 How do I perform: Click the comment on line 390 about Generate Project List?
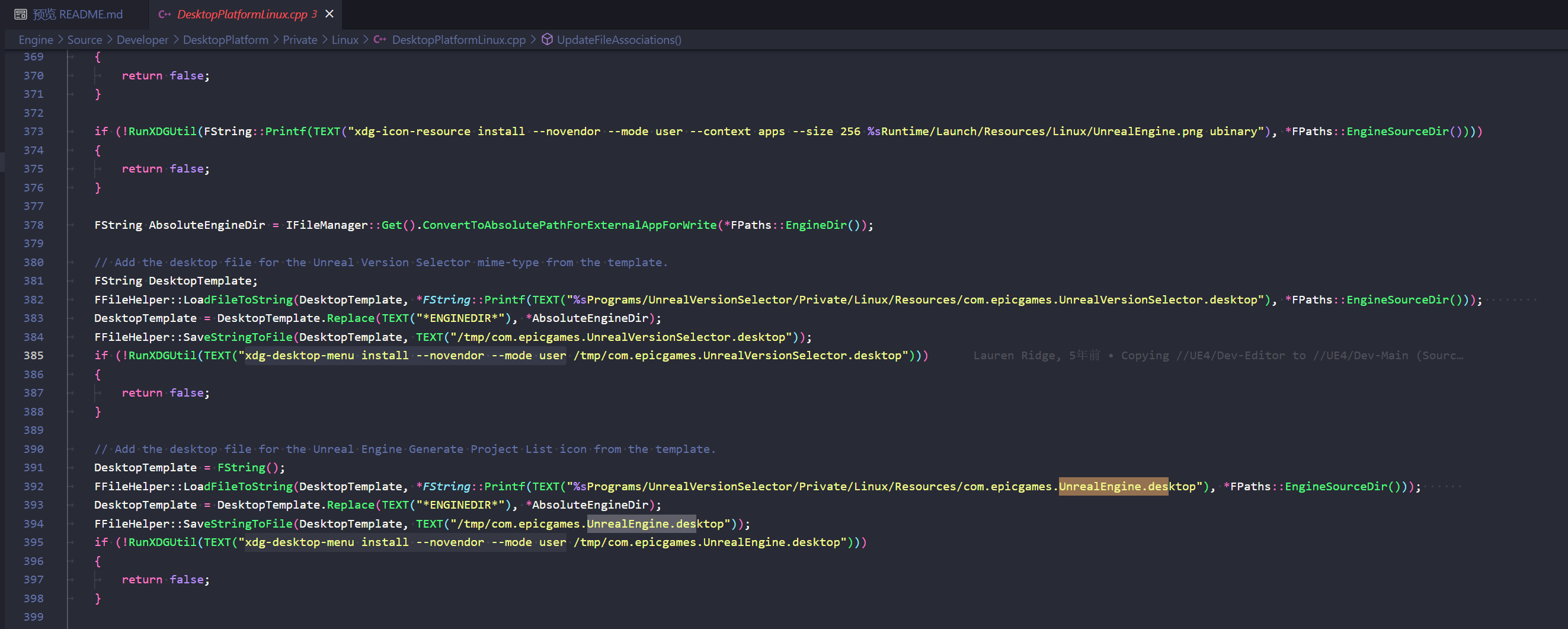point(405,449)
